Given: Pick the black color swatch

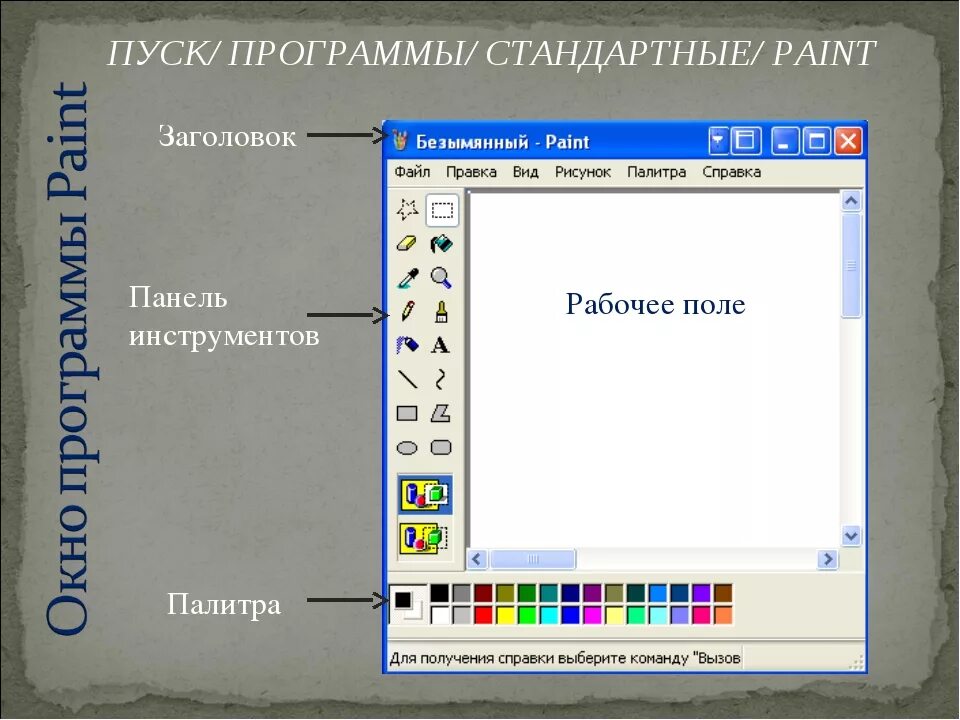Looking at the screenshot, I should [440, 593].
